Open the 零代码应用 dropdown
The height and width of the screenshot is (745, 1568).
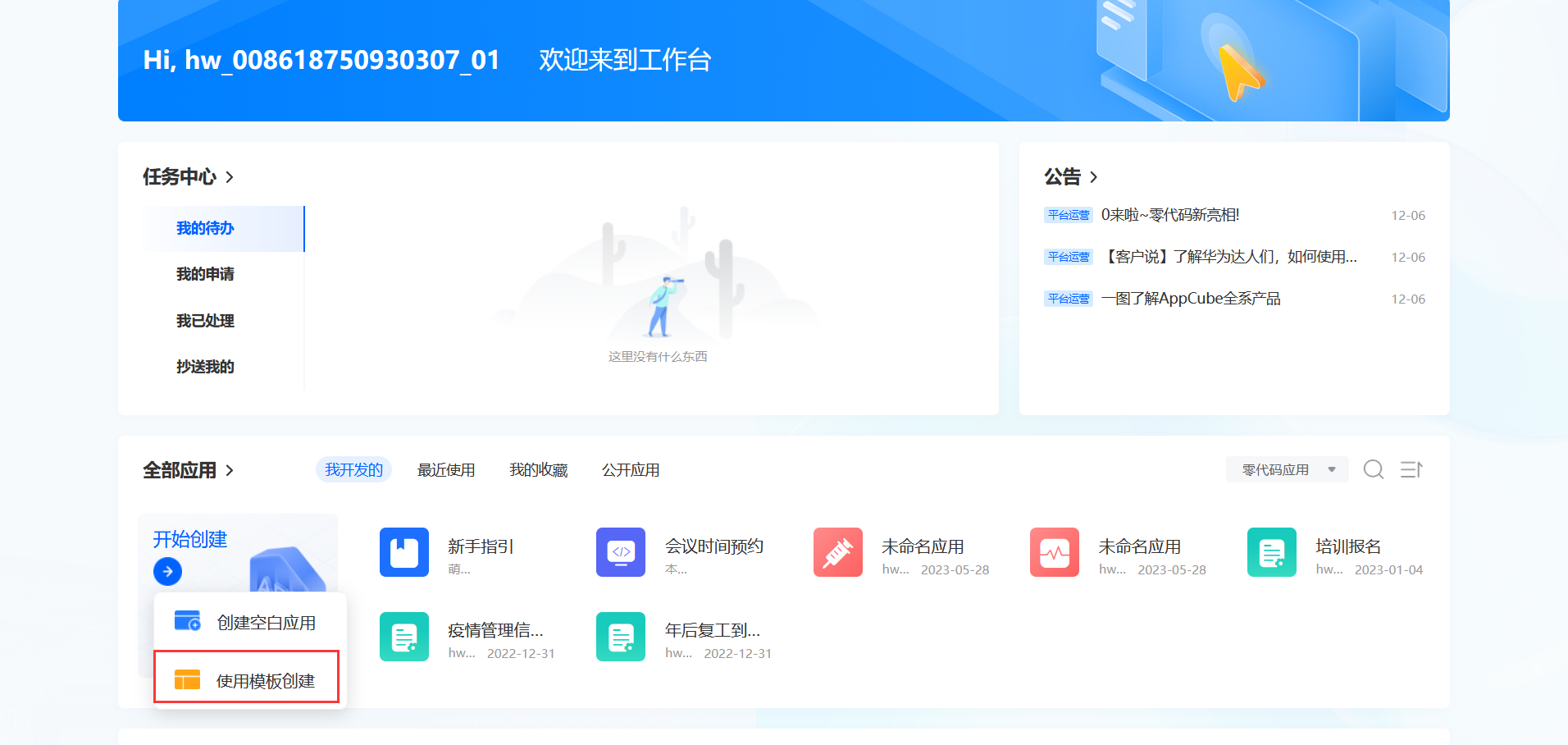tap(1286, 469)
